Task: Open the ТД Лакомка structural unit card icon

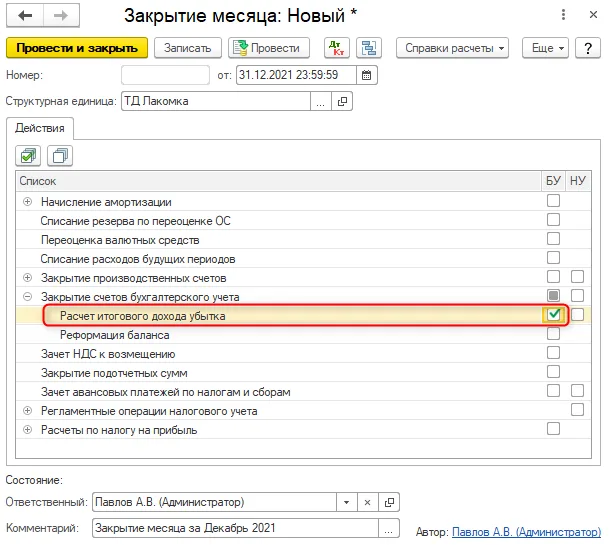Action: (342, 101)
